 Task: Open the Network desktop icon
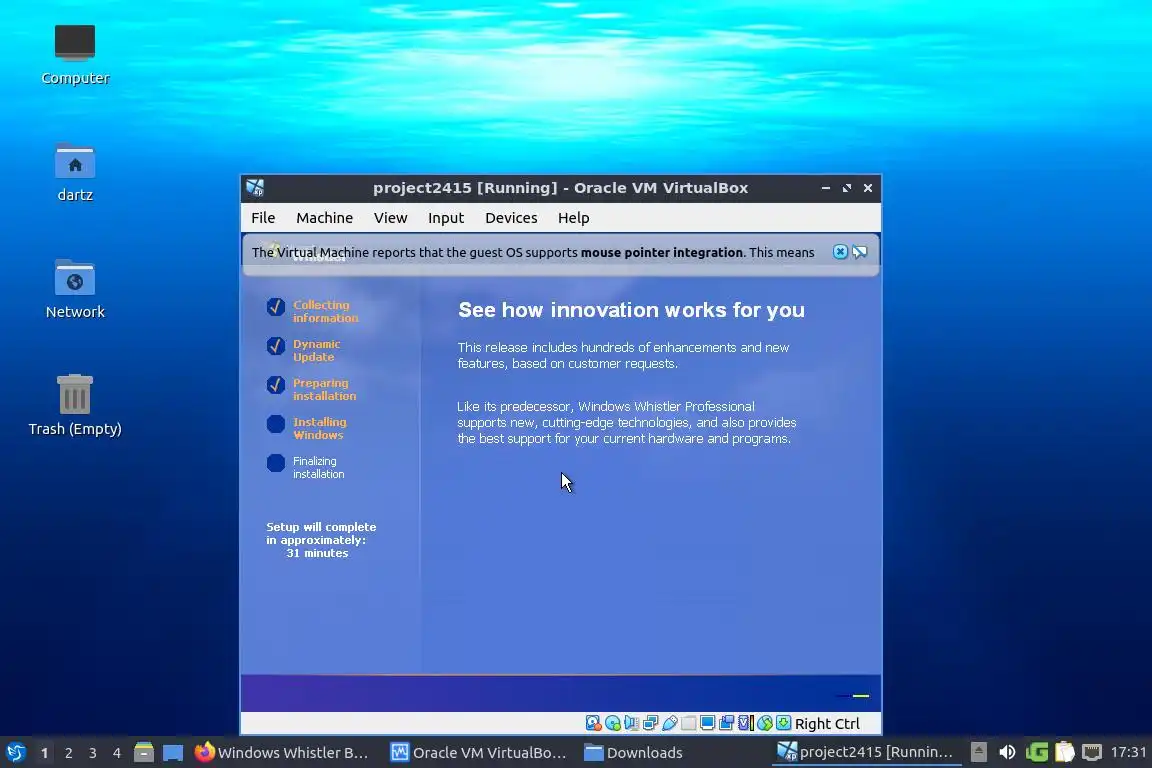75,289
